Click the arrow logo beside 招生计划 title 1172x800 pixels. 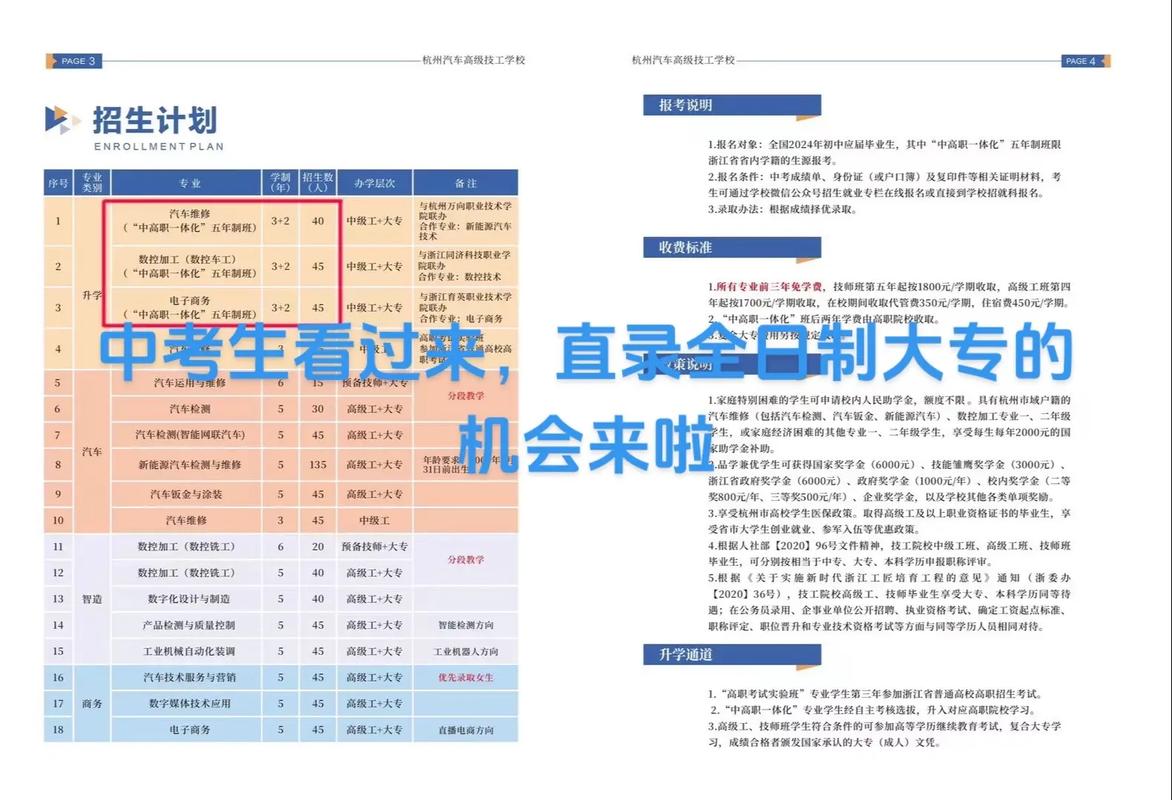[x=61, y=120]
